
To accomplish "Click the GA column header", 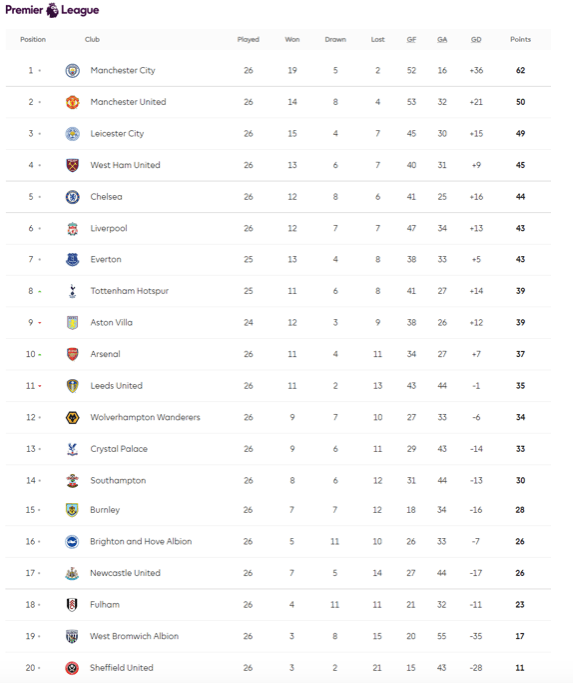I will tap(442, 39).
